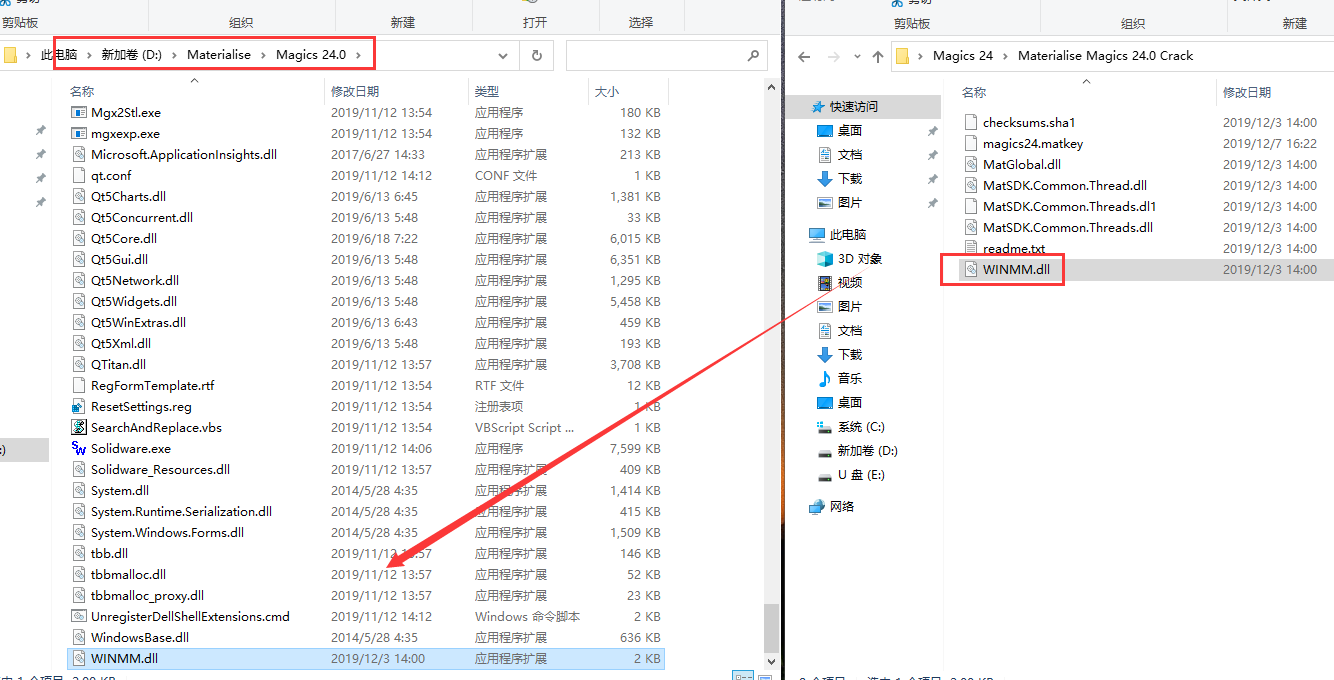Open the 3D 对象 folder icon
The image size is (1334, 680).
825,259
